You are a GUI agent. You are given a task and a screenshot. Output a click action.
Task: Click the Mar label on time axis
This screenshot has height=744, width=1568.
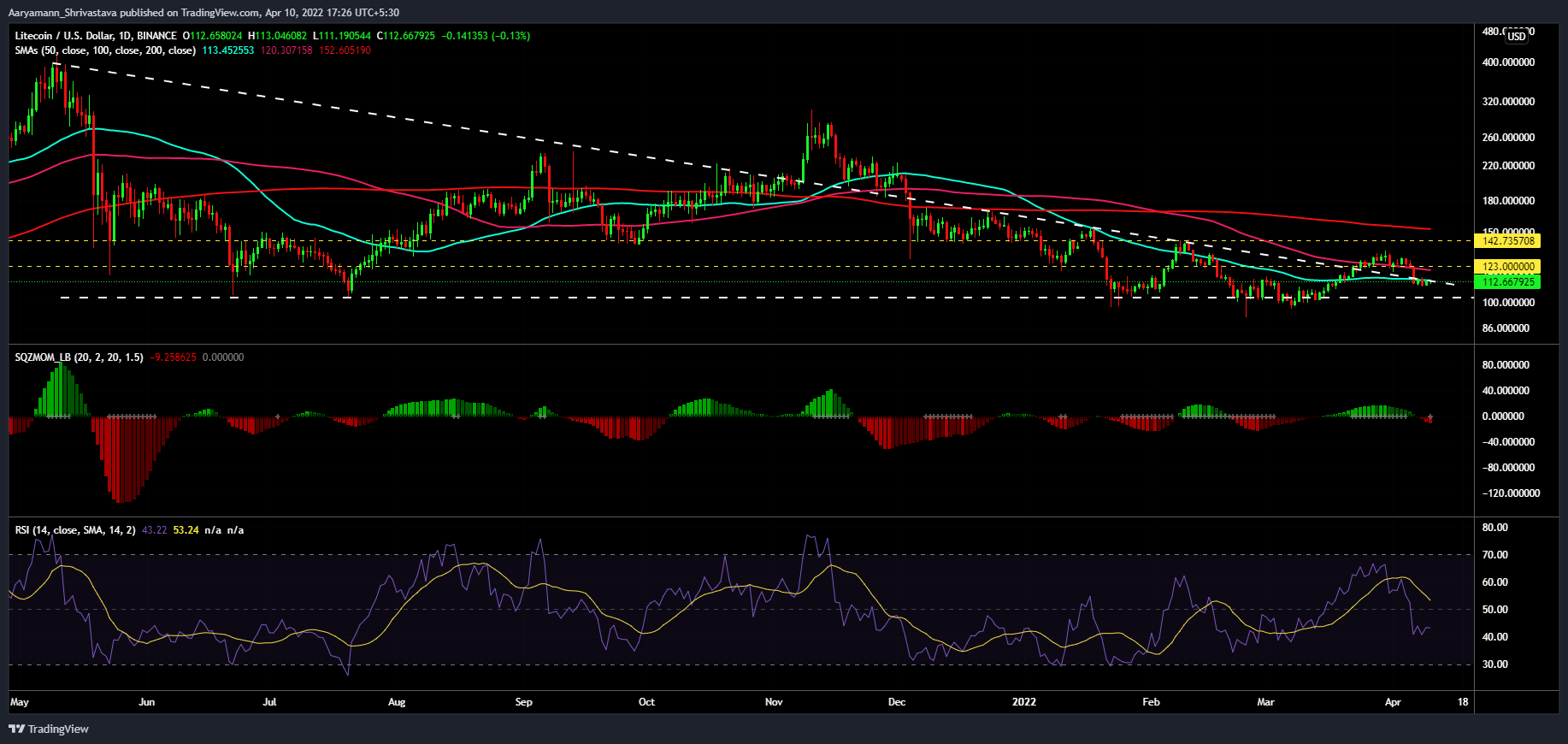pos(1265,702)
